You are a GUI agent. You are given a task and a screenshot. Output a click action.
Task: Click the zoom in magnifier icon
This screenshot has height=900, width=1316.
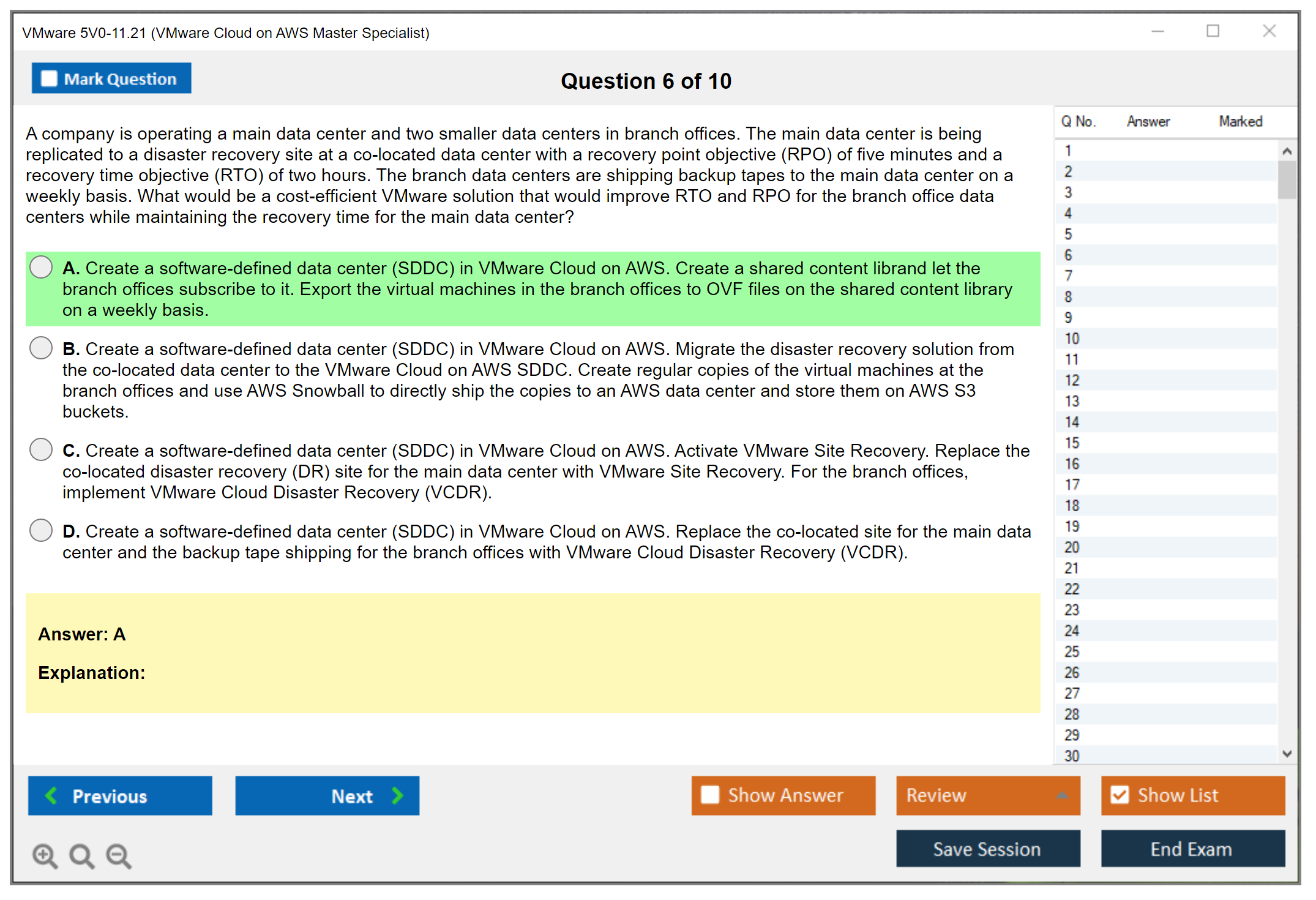[45, 855]
